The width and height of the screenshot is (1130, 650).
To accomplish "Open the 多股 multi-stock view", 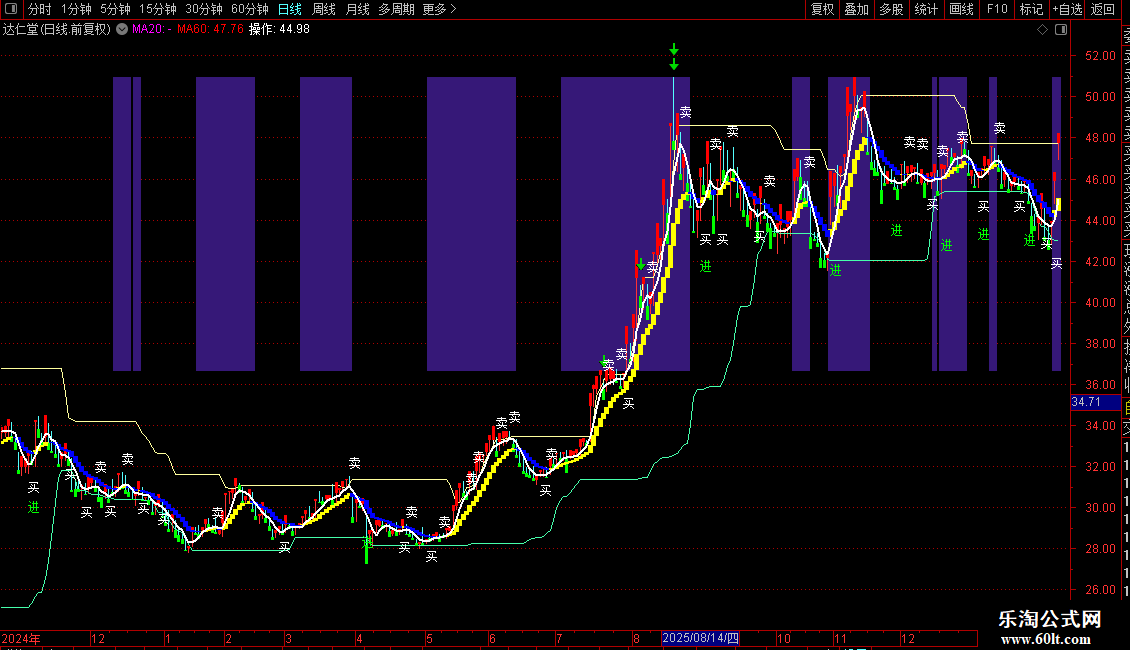I will [x=891, y=9].
